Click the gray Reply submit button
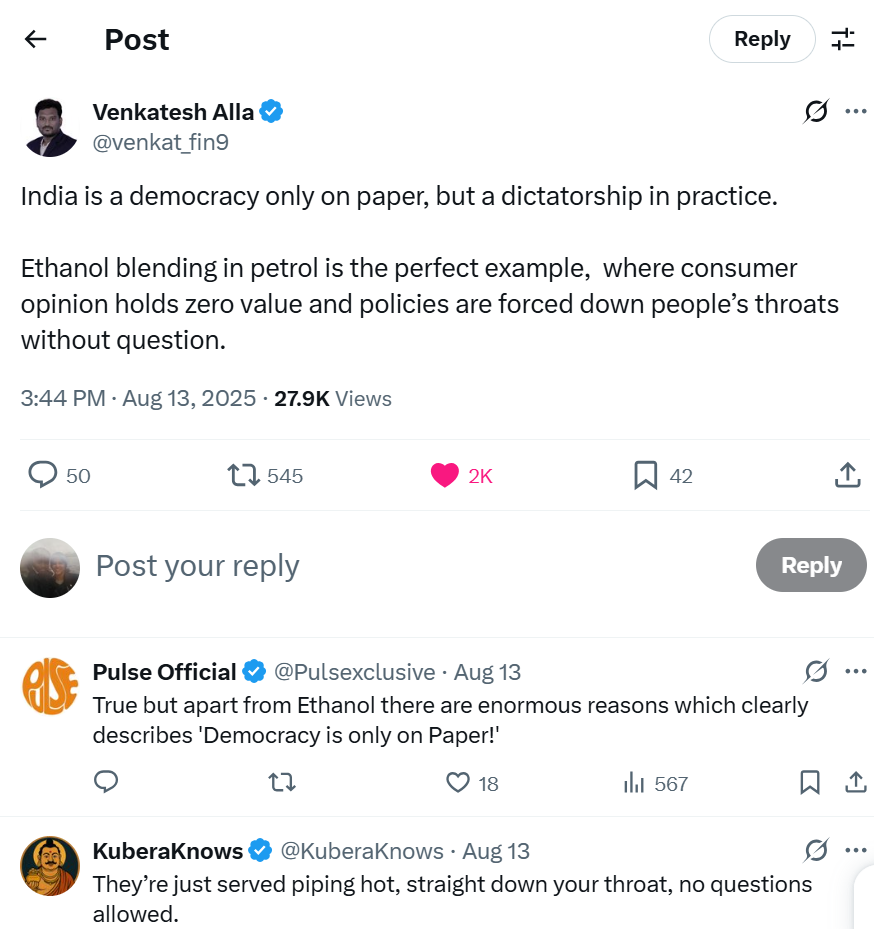 pos(811,565)
